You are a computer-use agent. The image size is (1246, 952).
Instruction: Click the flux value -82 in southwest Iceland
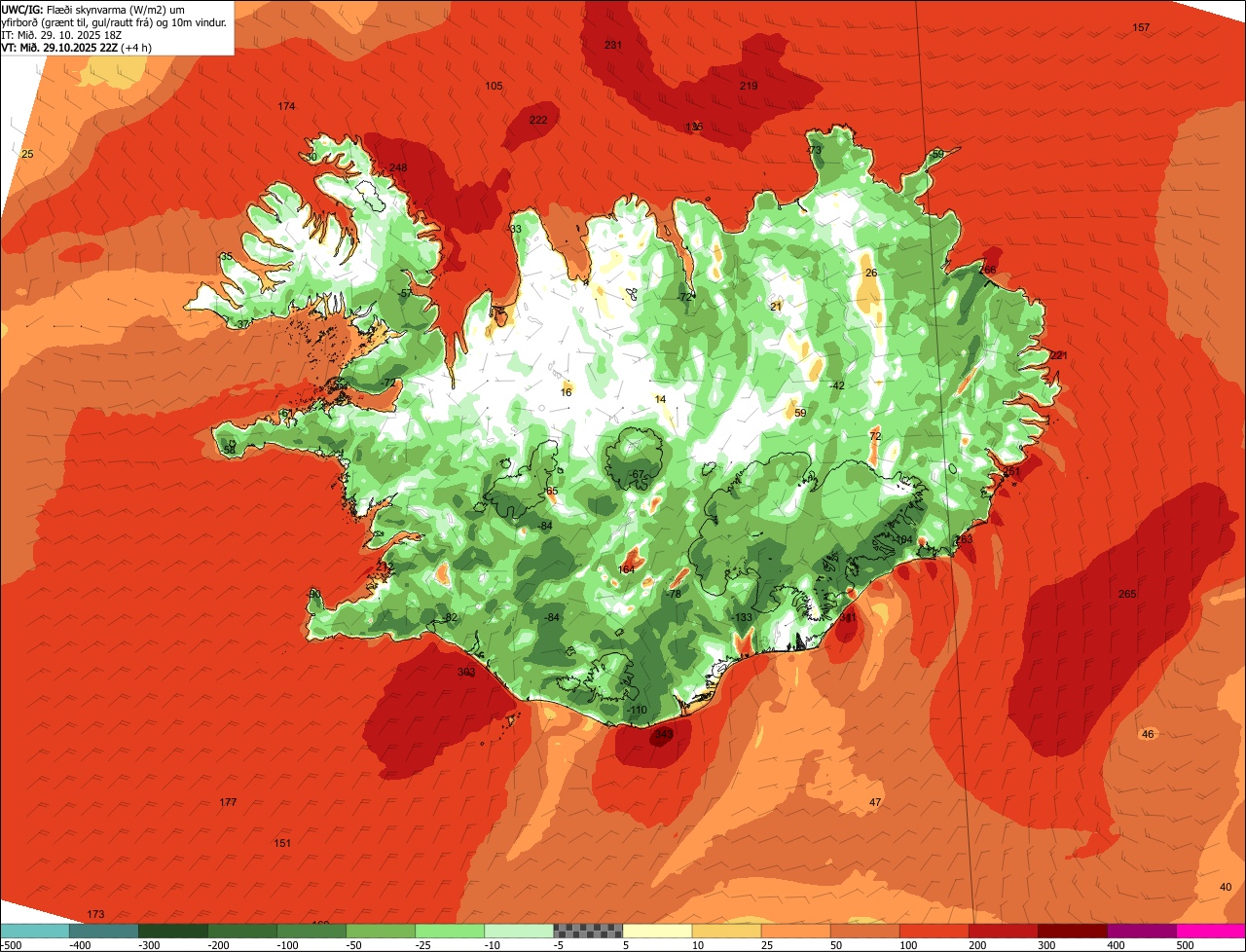point(449,617)
